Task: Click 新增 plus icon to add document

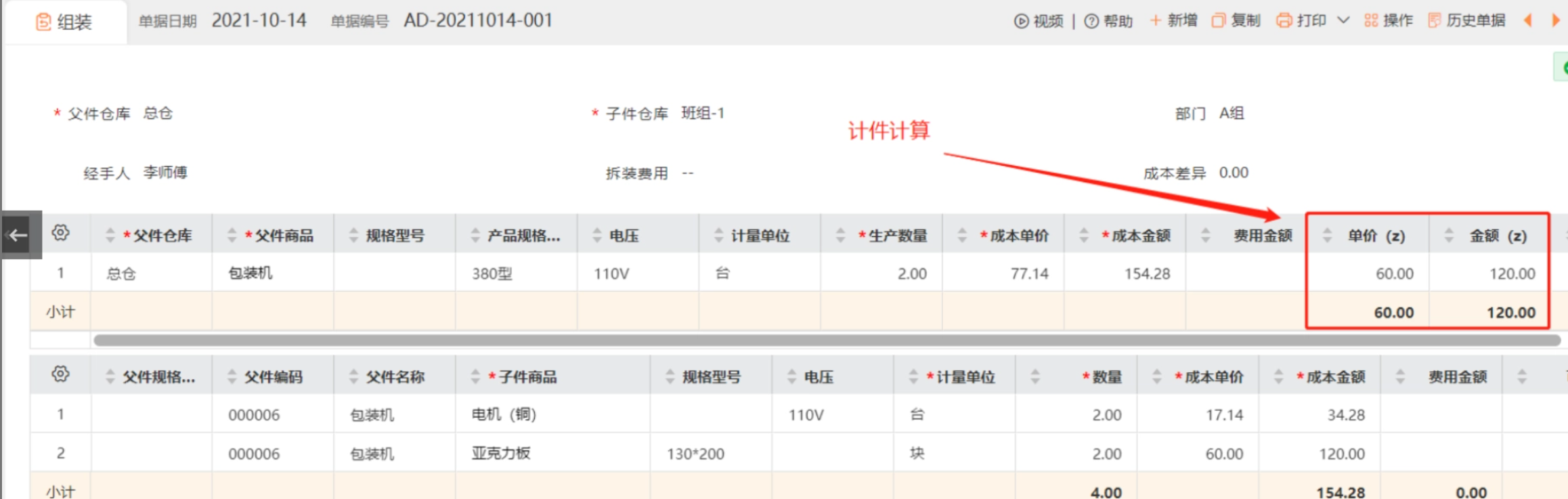Action: (x=1156, y=20)
